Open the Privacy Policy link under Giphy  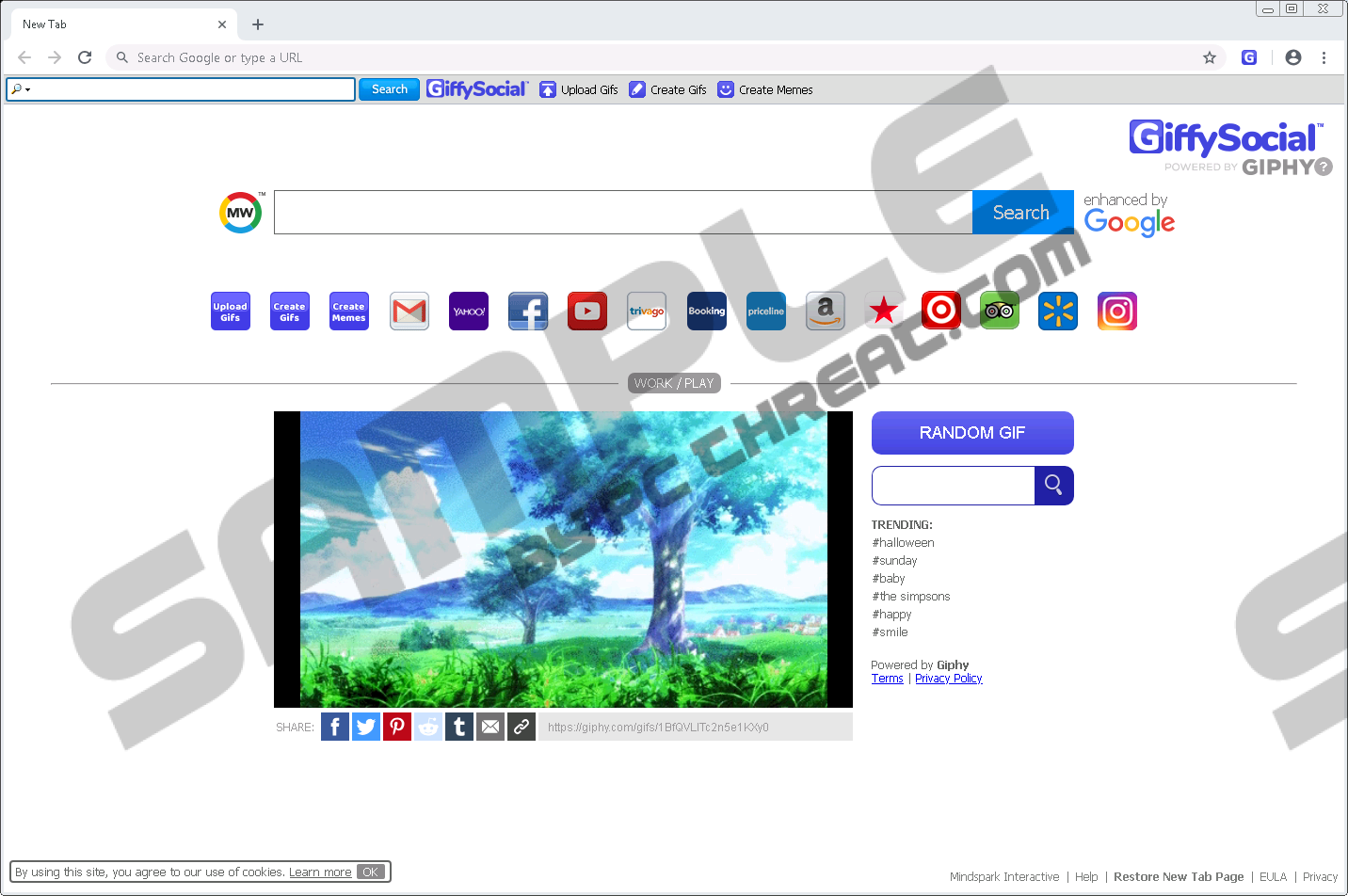coord(948,679)
